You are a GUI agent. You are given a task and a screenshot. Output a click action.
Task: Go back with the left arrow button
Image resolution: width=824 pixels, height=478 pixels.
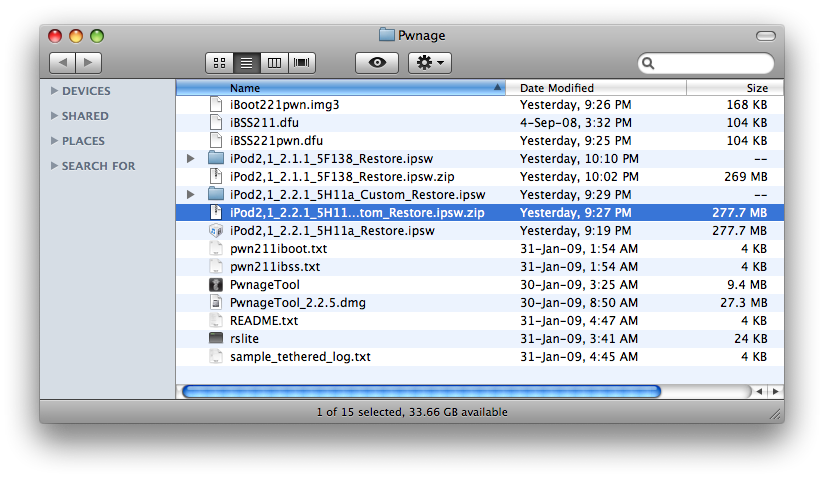pos(62,63)
